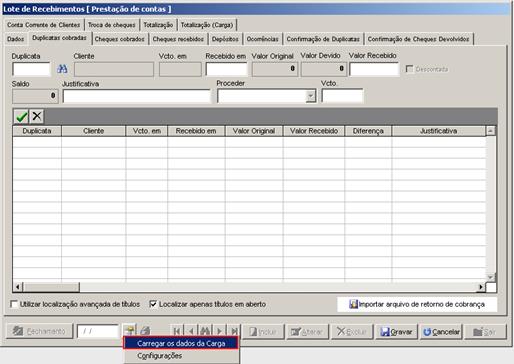Click the Justificativa text field

137,96
